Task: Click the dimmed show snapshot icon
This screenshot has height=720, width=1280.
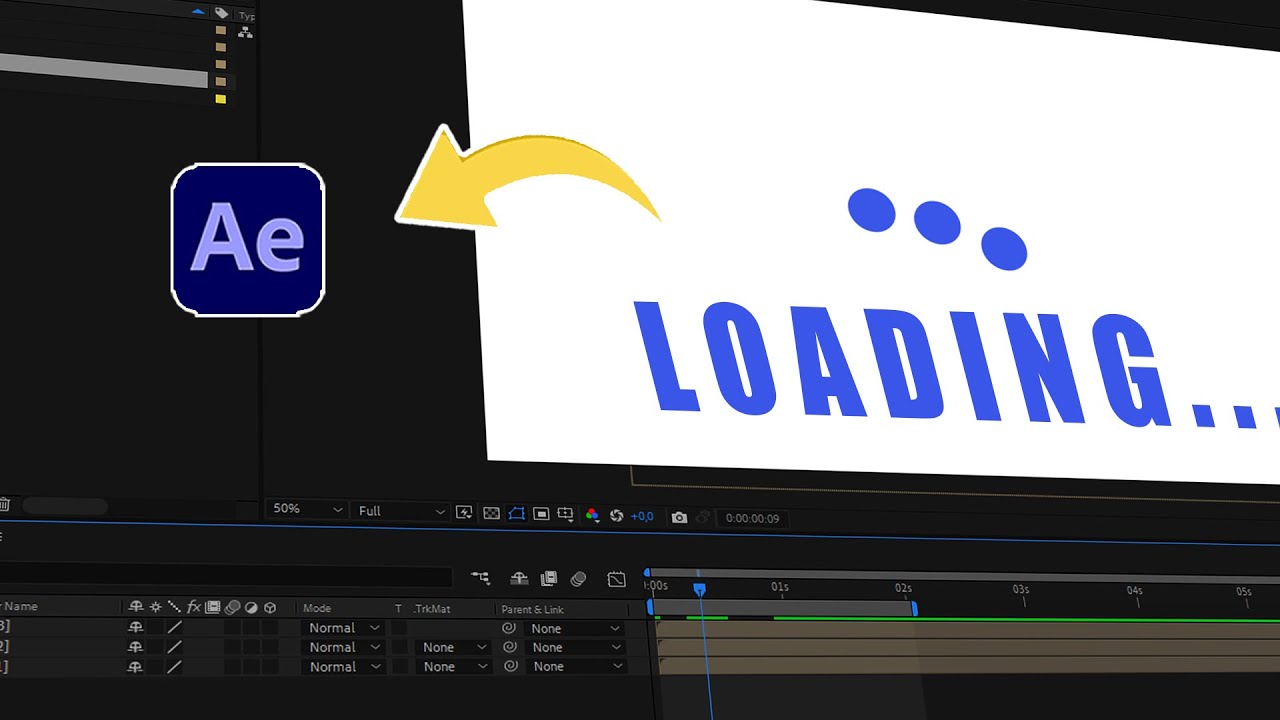Action: click(703, 517)
